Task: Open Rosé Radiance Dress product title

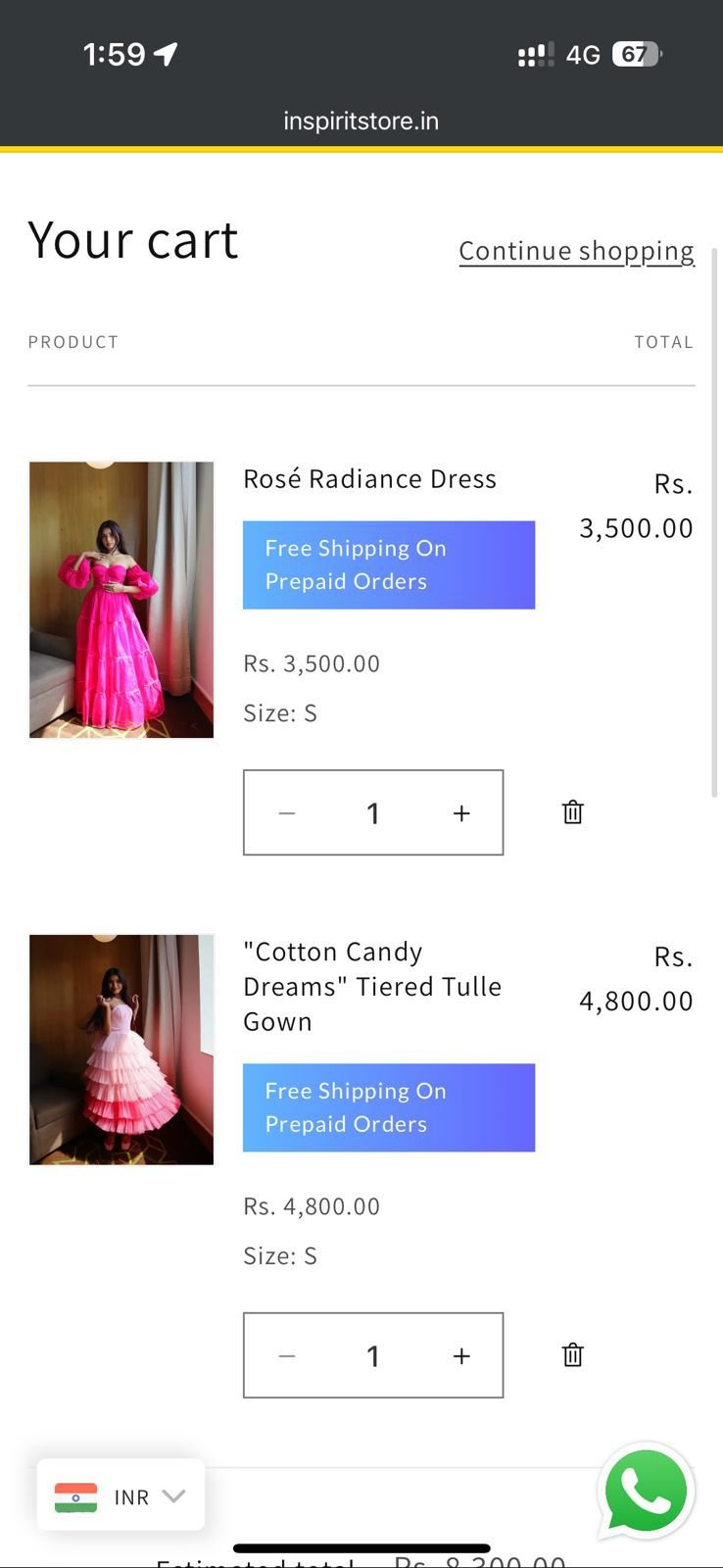Action: point(369,479)
